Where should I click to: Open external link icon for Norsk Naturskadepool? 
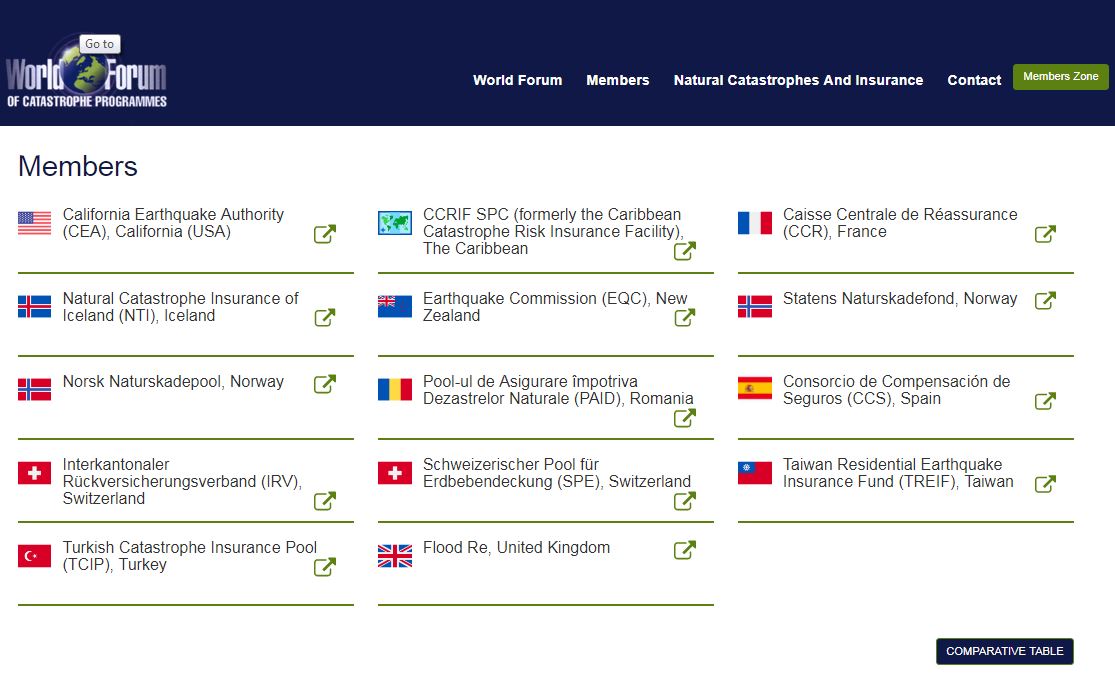point(325,384)
